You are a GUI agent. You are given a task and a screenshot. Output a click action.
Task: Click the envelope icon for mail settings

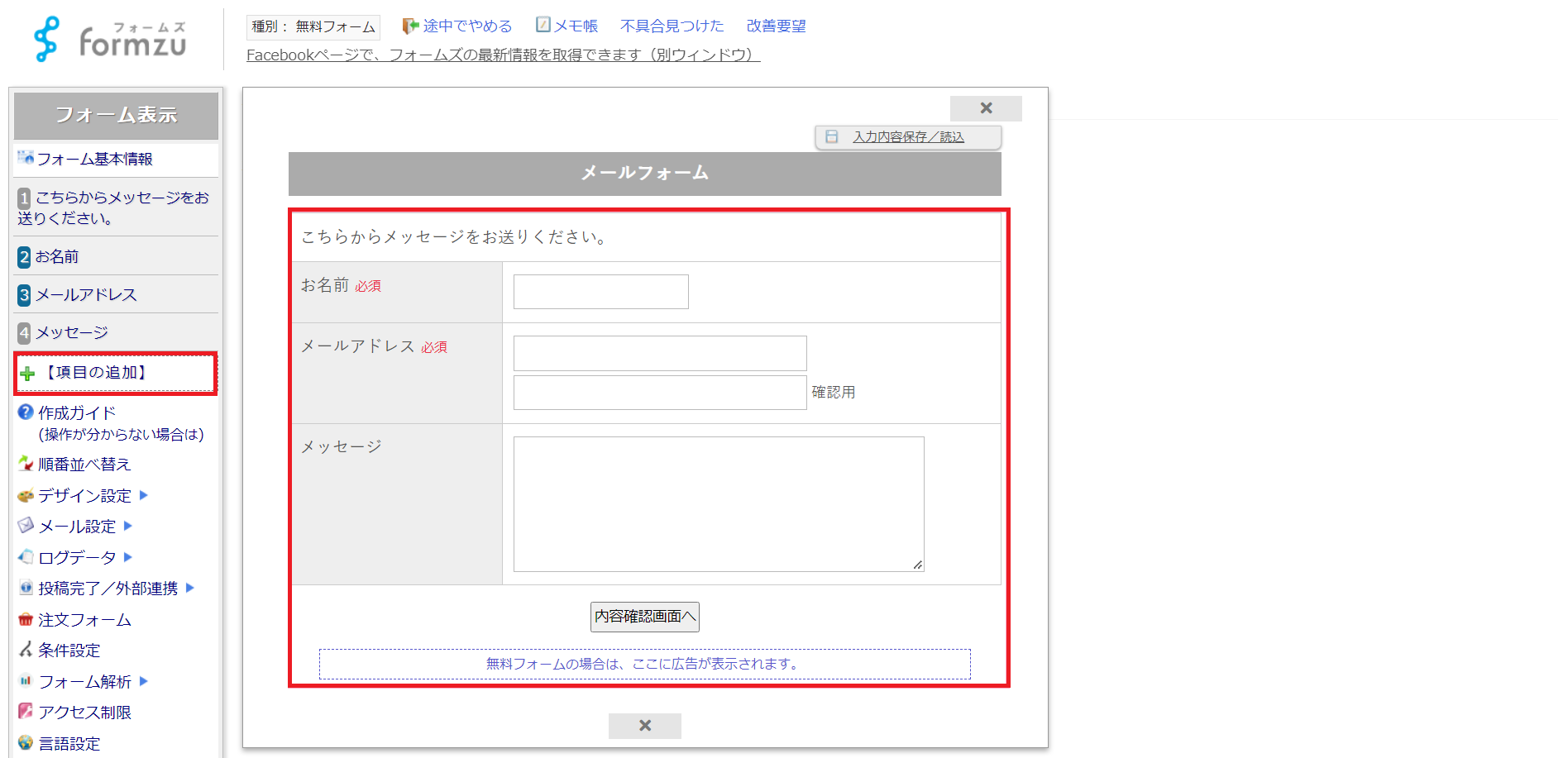pyautogui.click(x=26, y=526)
